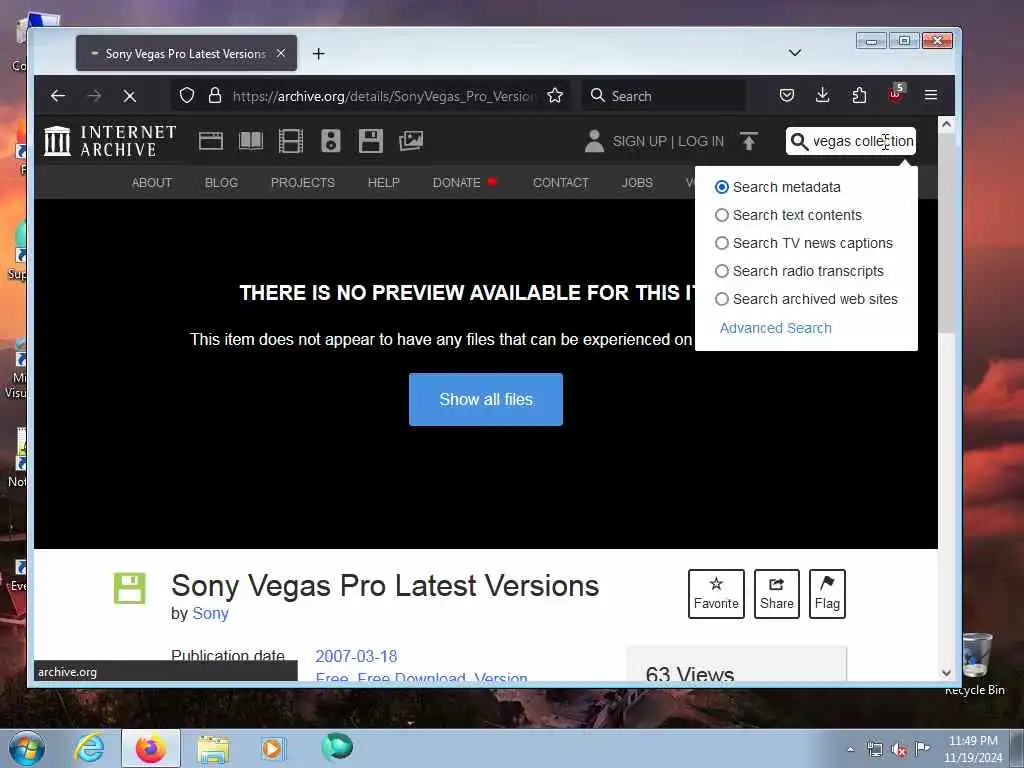Click the SIGN UP link
The image size is (1024, 768).
click(639, 141)
